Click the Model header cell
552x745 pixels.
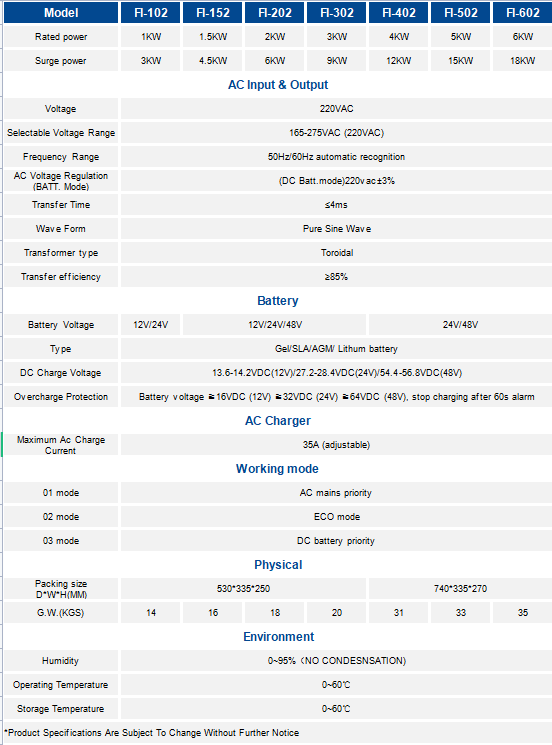(61, 13)
